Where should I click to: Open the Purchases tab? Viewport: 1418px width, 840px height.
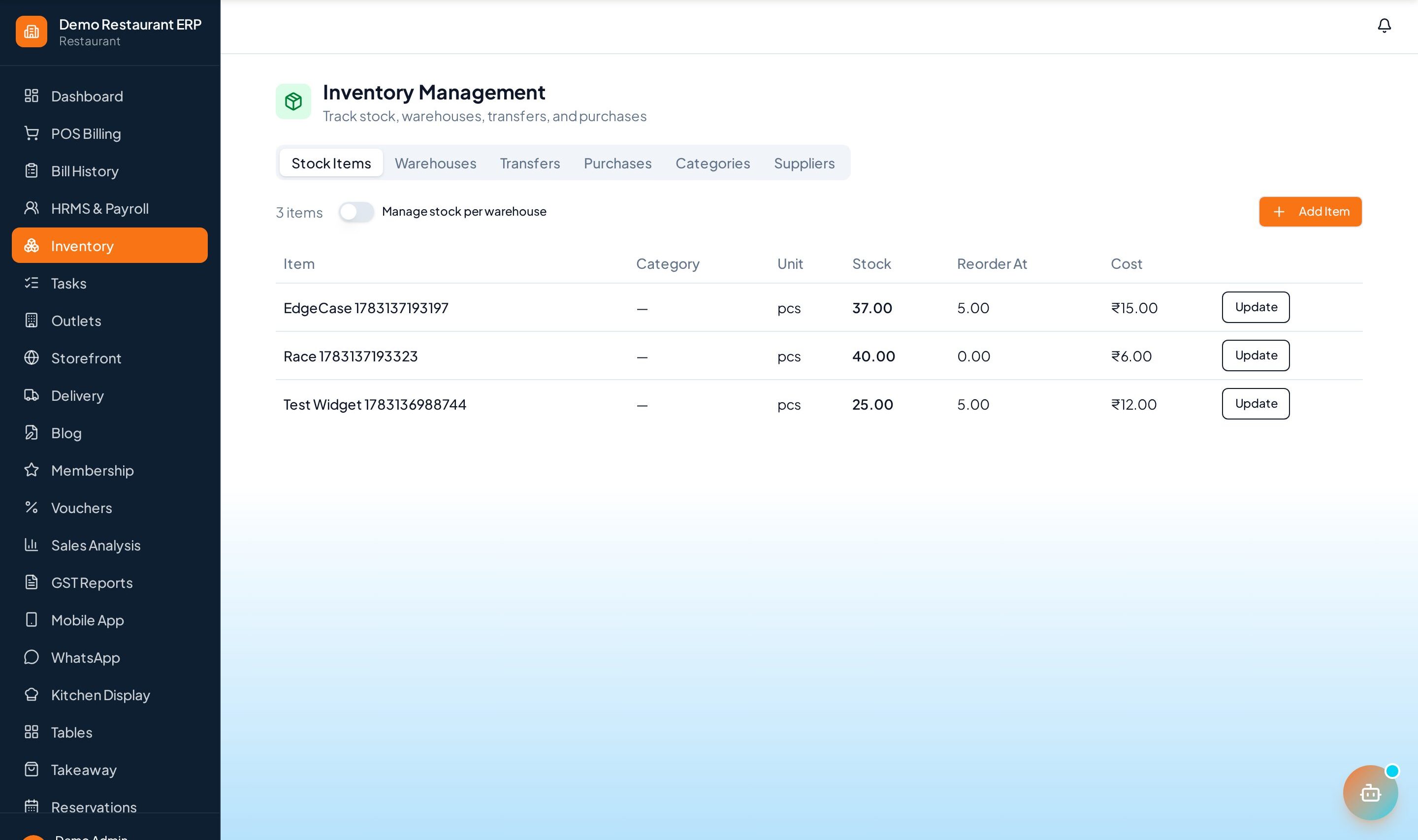click(x=617, y=163)
